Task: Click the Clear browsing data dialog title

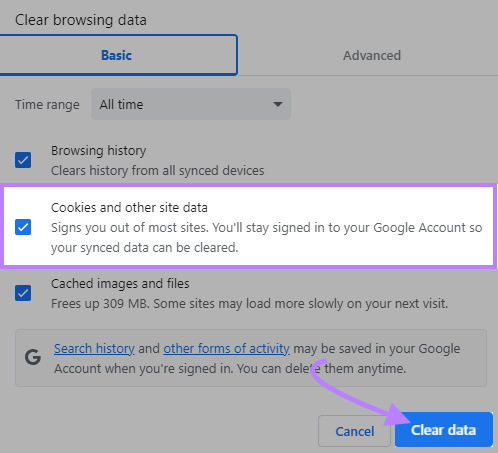Action: 81,20
